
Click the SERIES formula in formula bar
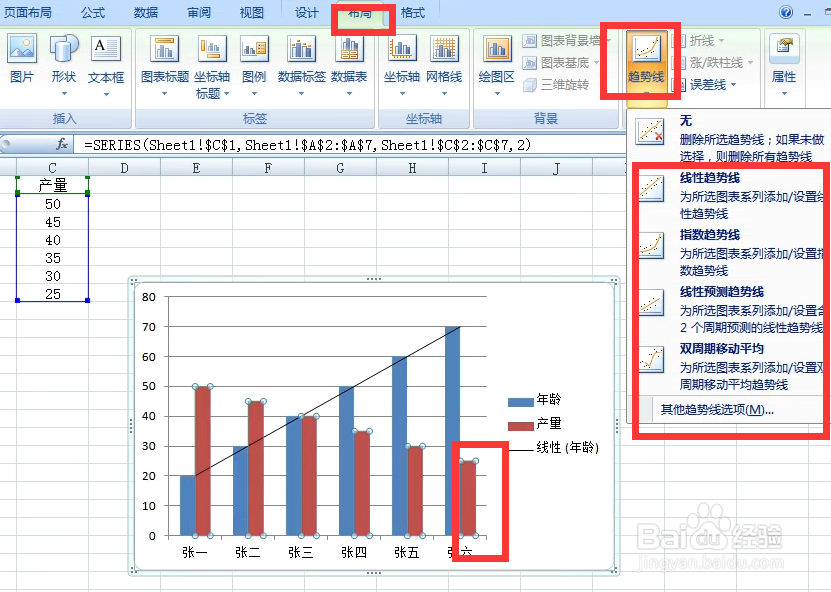pyautogui.click(x=307, y=145)
